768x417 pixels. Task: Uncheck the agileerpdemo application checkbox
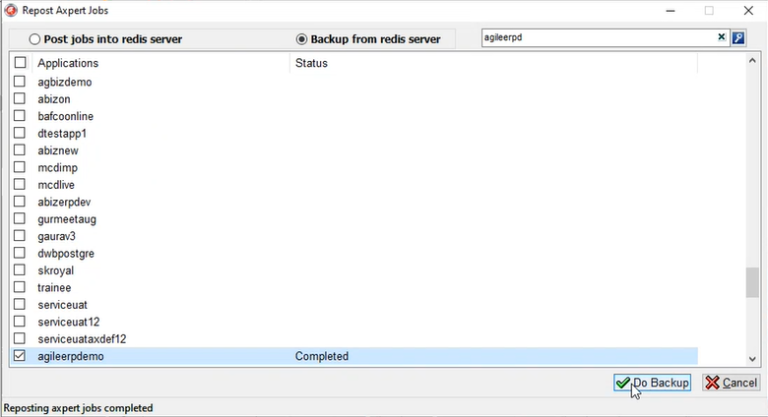20,356
